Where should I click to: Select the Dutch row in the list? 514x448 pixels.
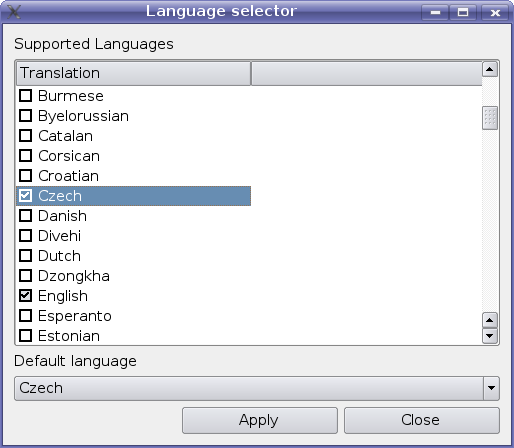(133, 256)
